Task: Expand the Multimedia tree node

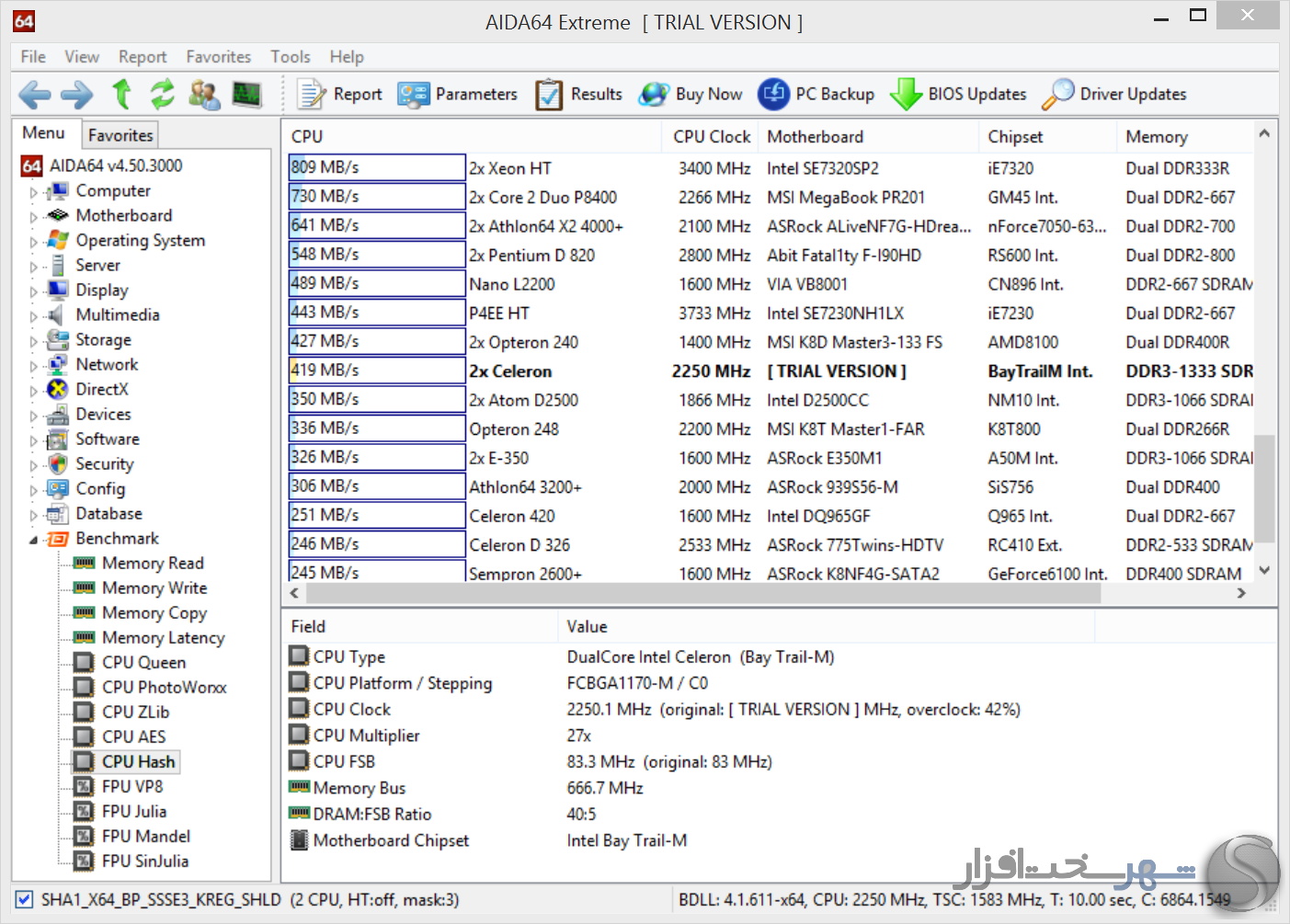Action: (x=34, y=316)
